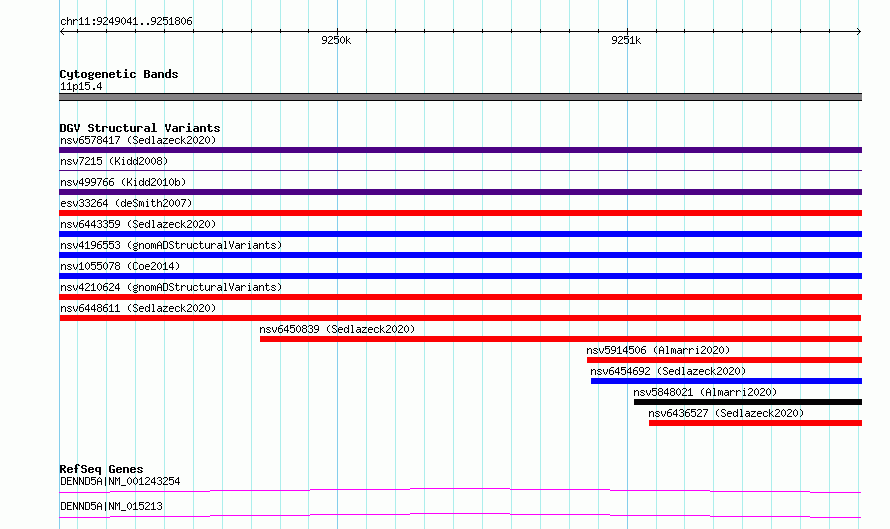This screenshot has height=529, width=890.
Task: Click nsv6450839 (Sedlazeck2020) label
Action: [337, 329]
